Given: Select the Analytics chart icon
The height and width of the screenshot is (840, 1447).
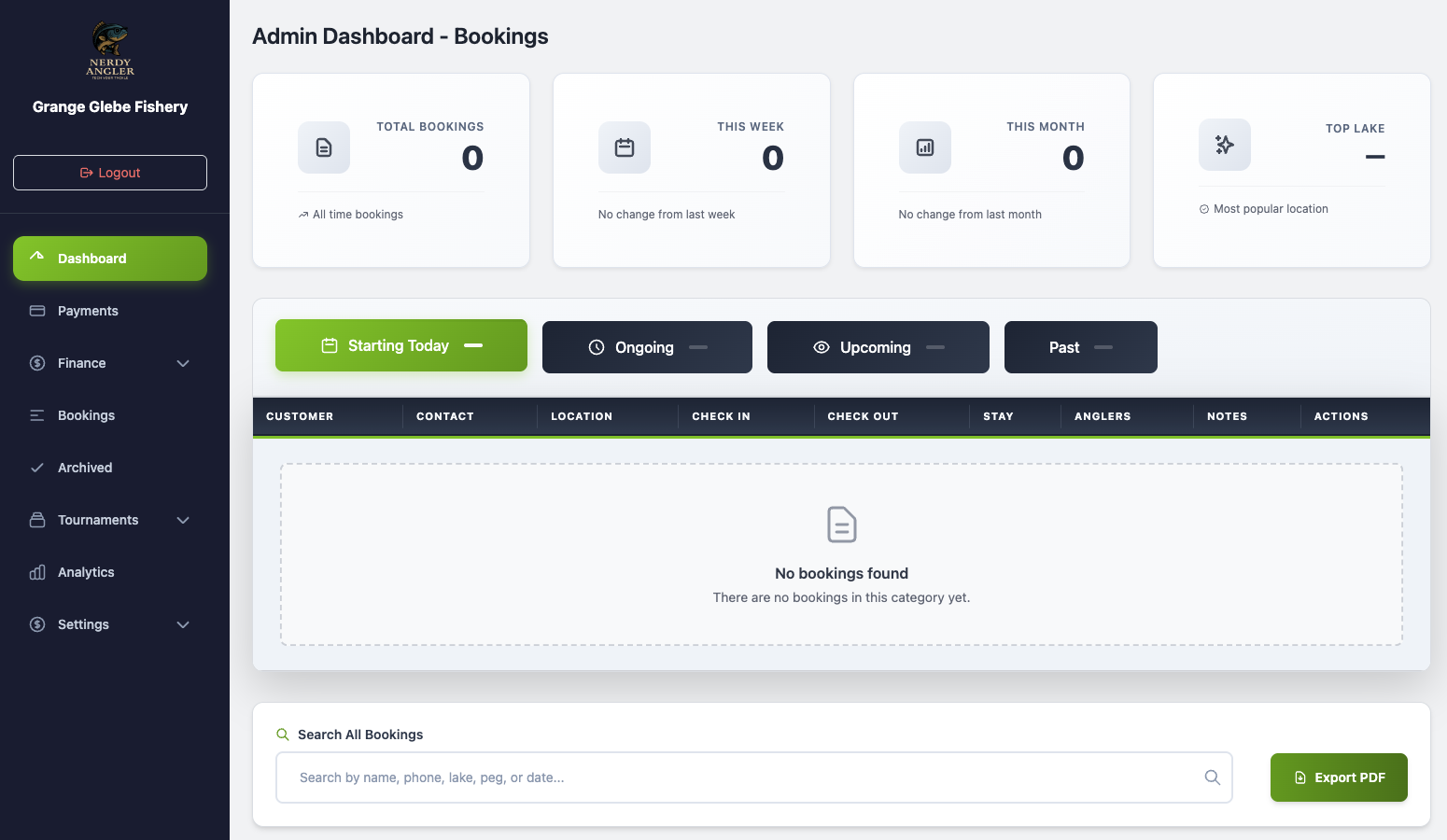Looking at the screenshot, I should 36,571.
